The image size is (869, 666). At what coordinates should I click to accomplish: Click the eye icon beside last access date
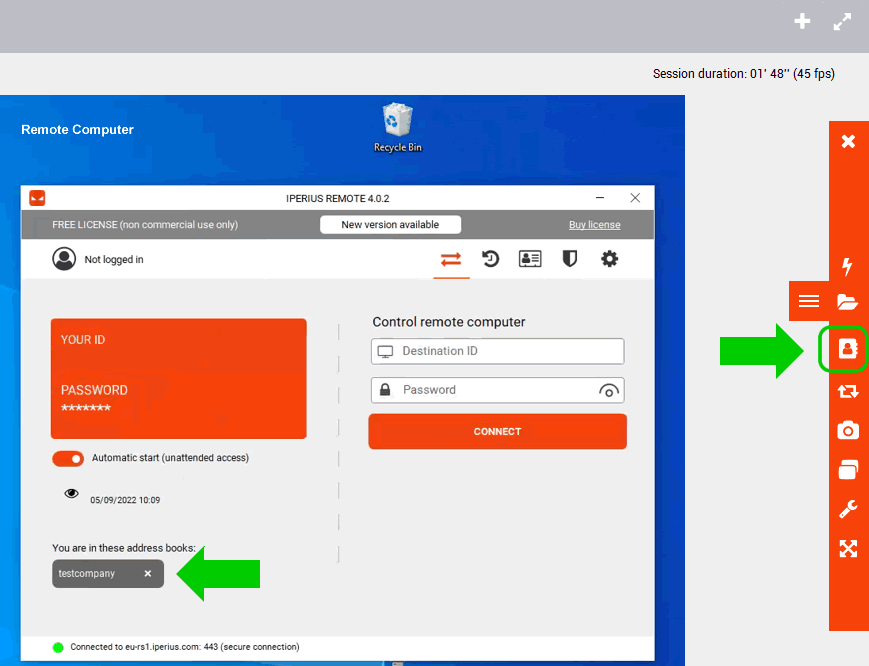click(71, 493)
